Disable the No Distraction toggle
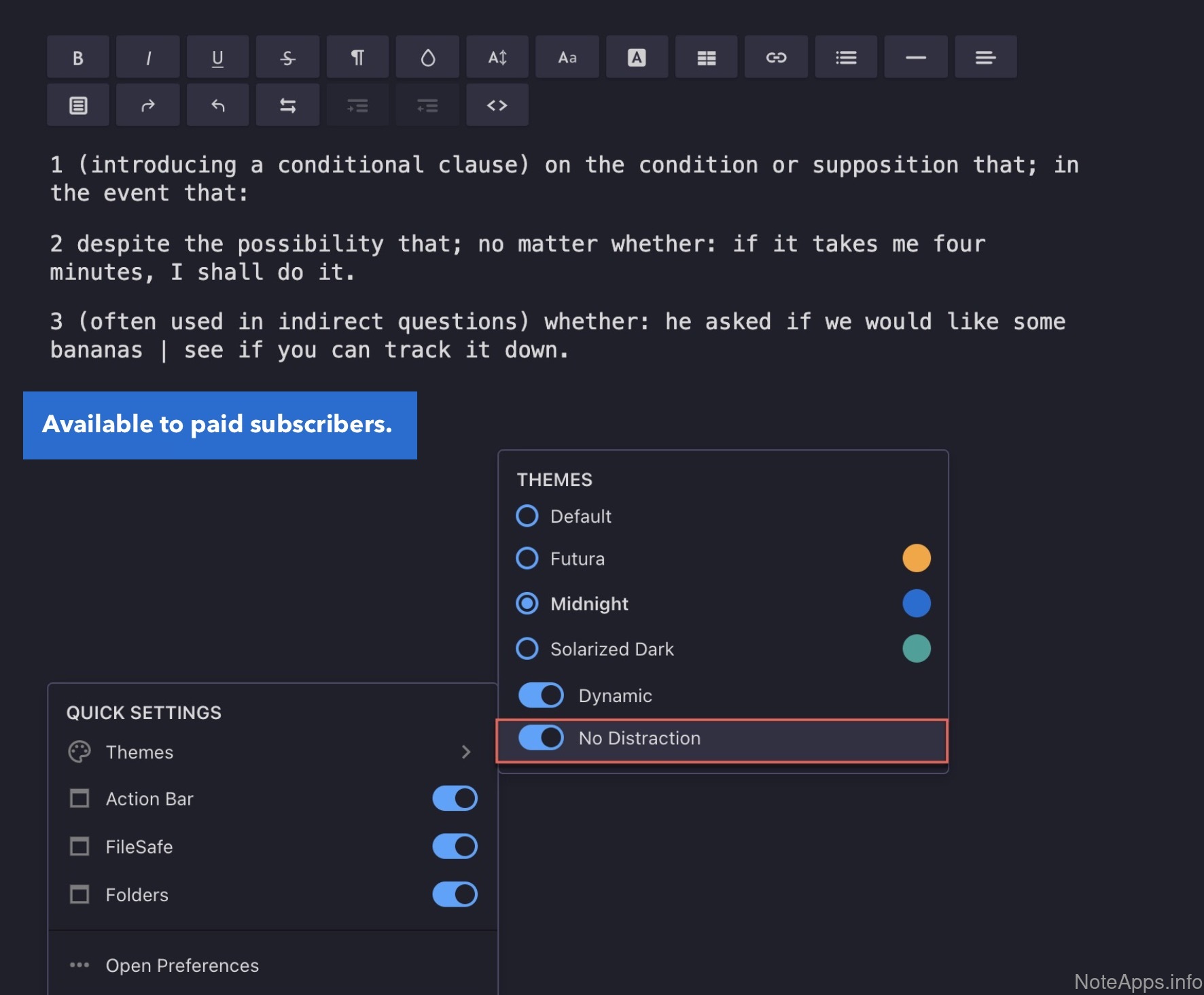Screen dimensions: 1204x995 (x=541, y=738)
